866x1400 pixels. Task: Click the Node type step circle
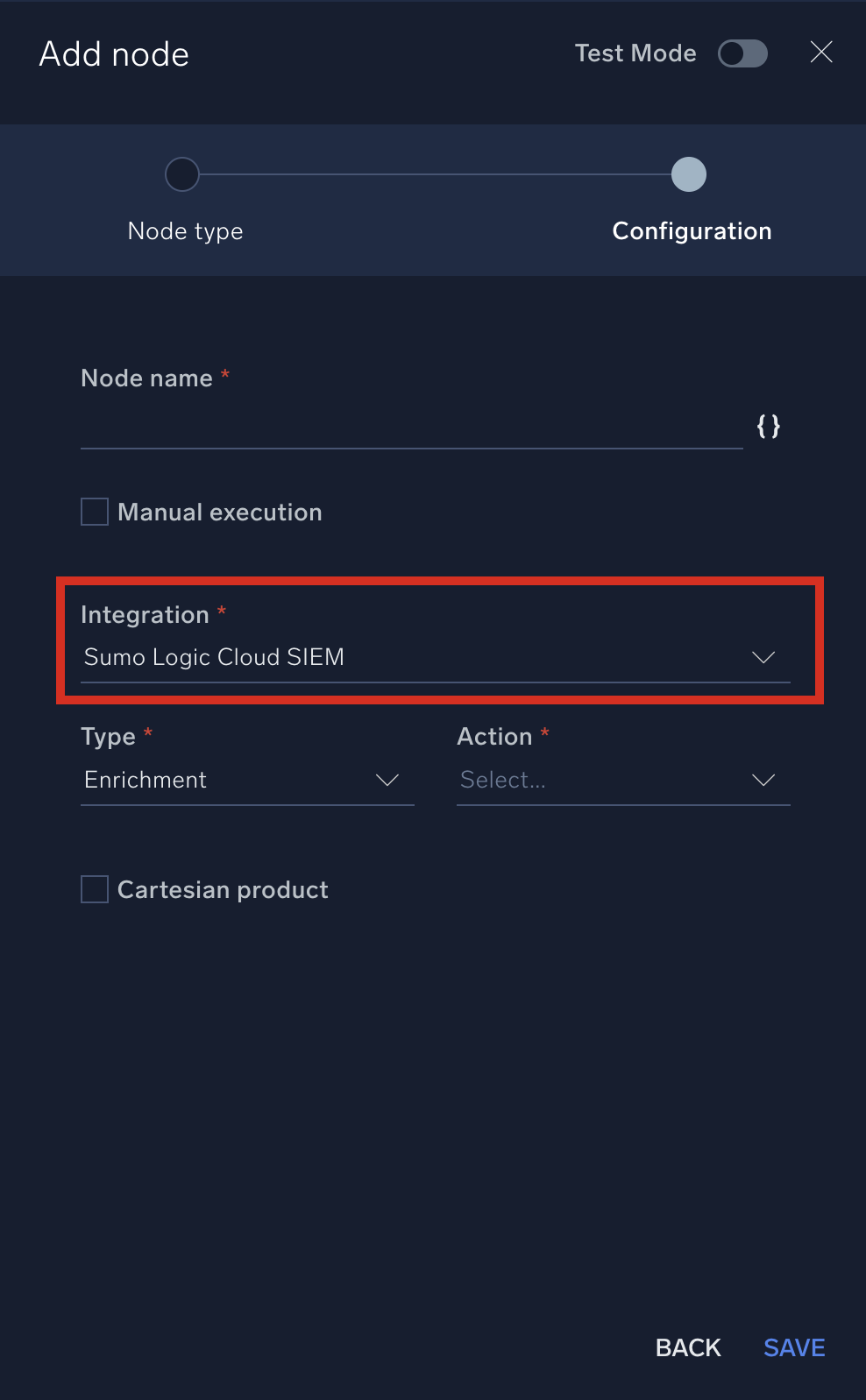pos(182,174)
